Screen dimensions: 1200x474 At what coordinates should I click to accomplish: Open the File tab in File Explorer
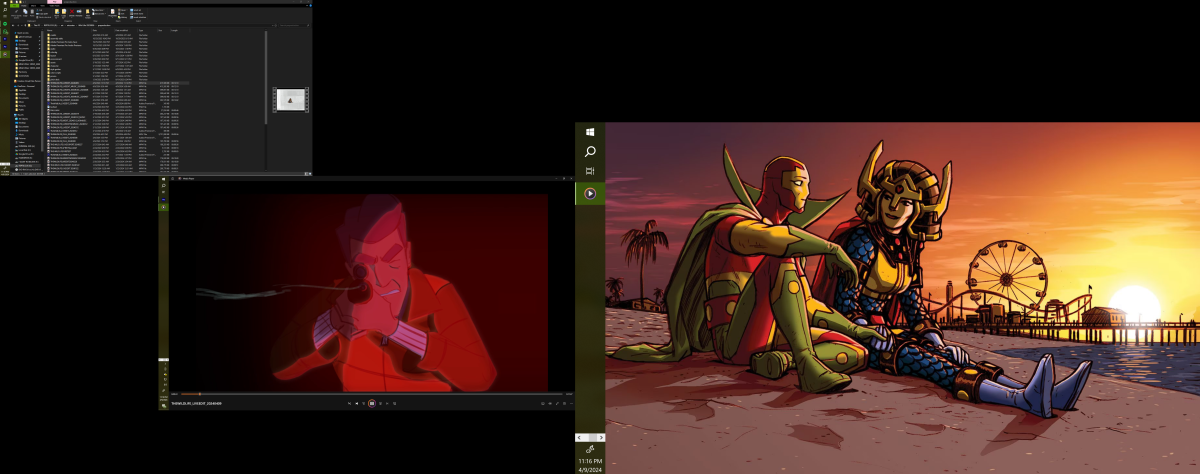coord(15,6)
